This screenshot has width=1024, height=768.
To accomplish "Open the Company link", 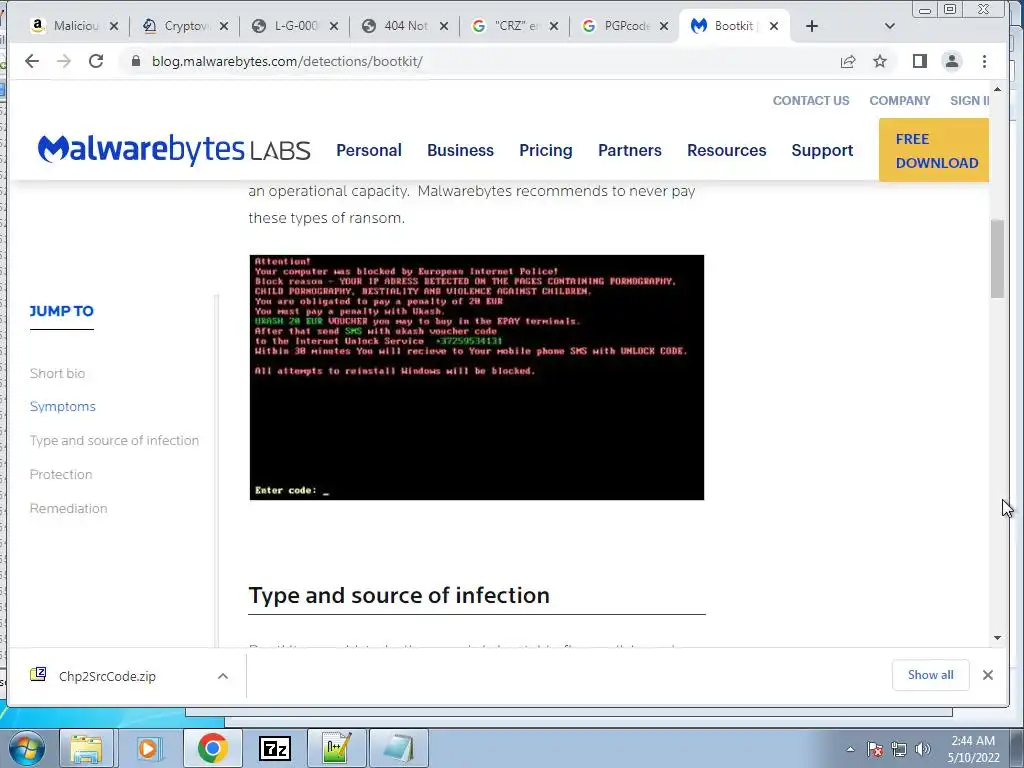I will coord(899,101).
